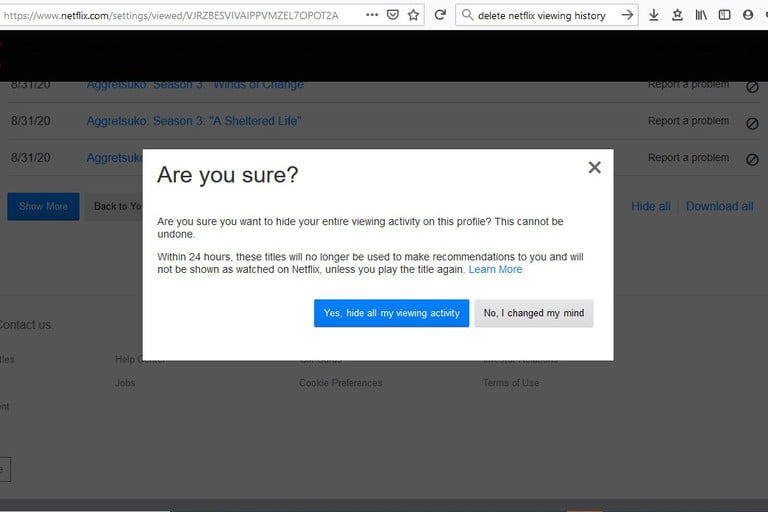Viewport: 768px width, 512px height.
Task: Open the Library icon
Action: click(701, 15)
